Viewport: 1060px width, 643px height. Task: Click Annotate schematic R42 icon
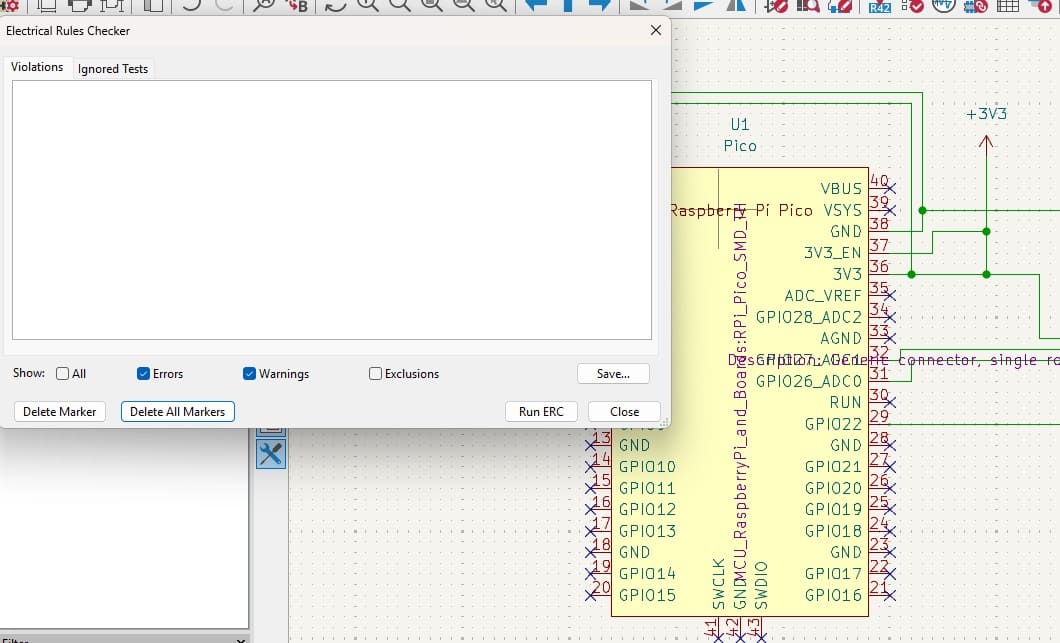coord(880,6)
